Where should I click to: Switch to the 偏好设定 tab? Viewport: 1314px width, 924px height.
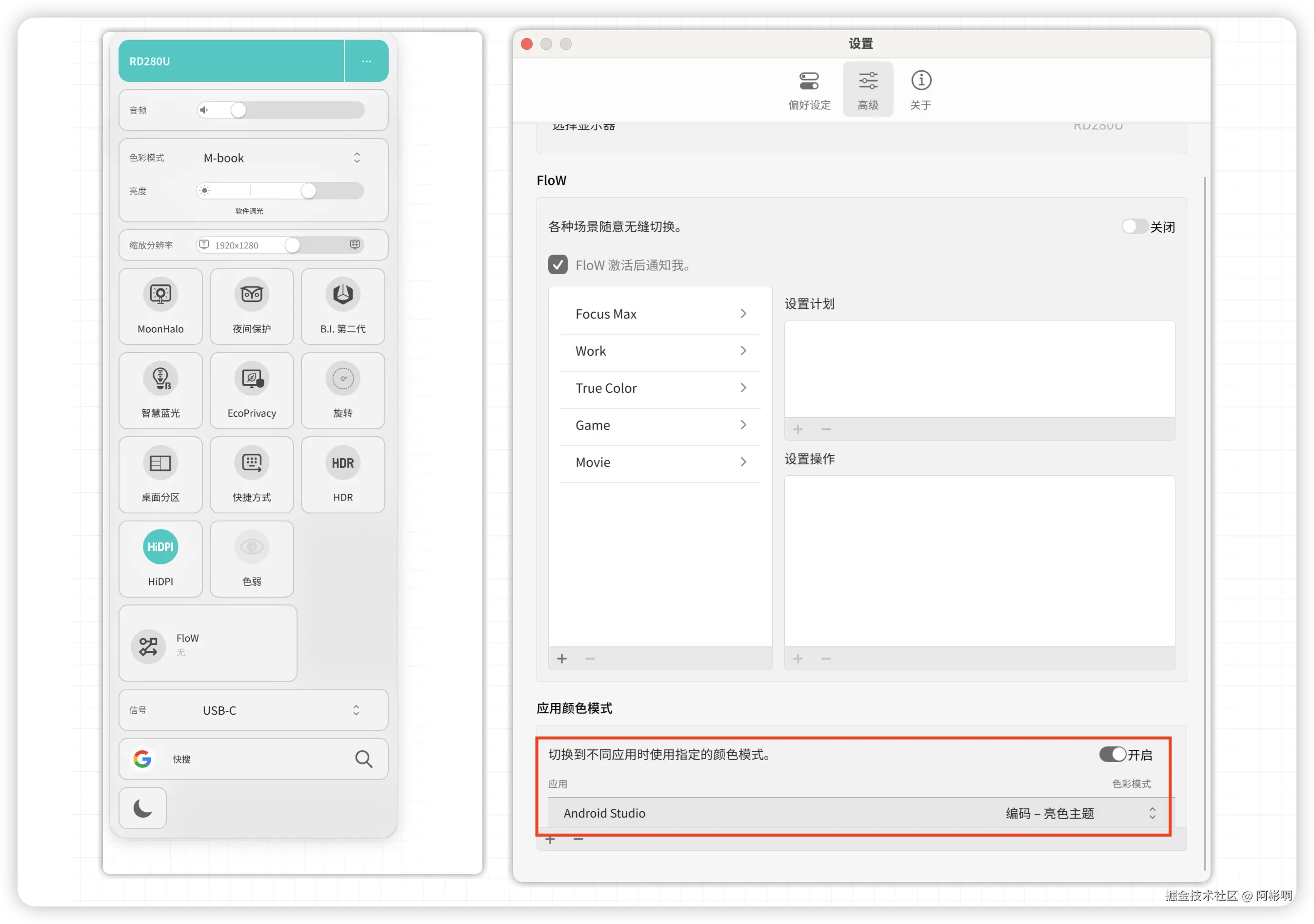pos(809,89)
